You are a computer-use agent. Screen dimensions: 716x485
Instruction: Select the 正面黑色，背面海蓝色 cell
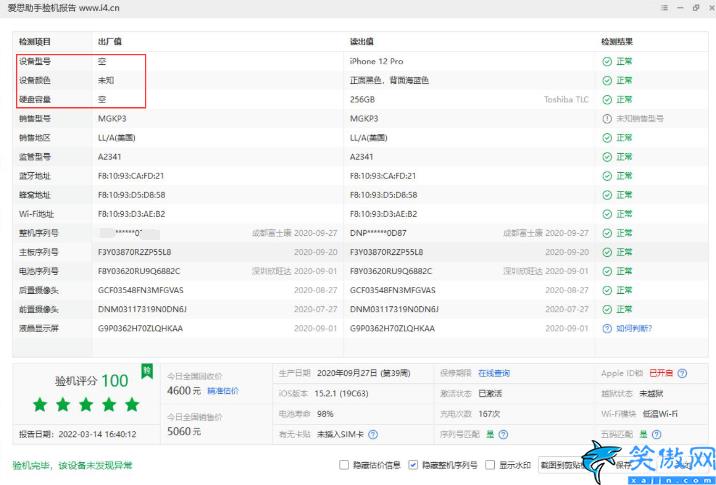click(389, 80)
